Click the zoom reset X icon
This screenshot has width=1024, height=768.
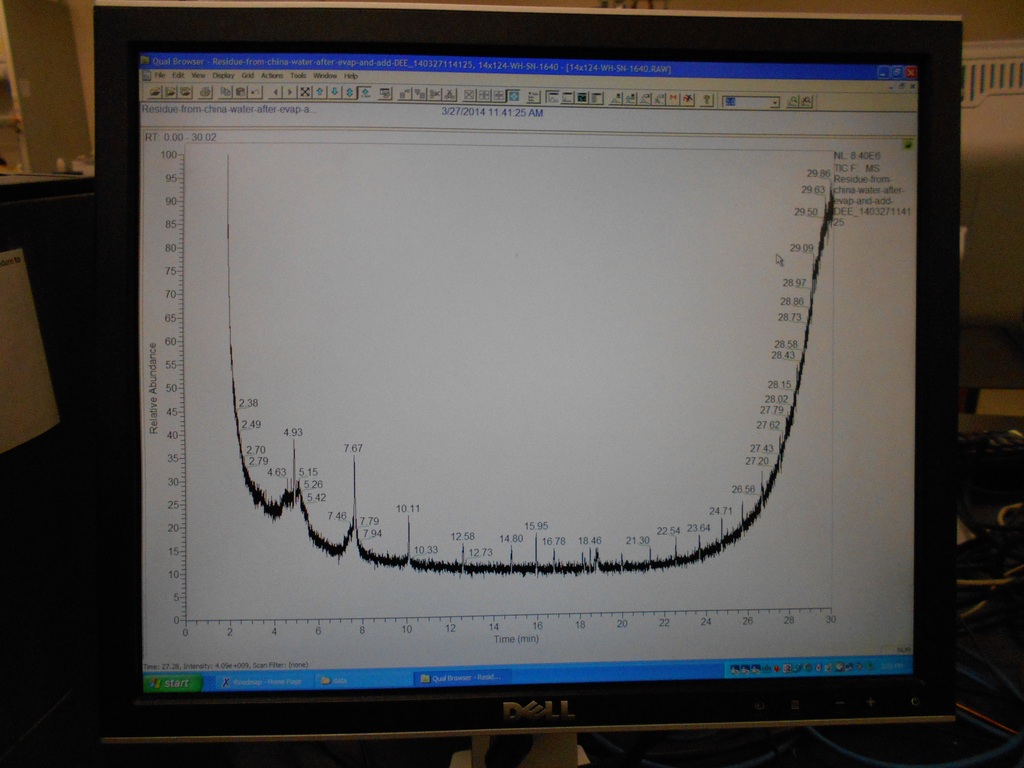[305, 92]
